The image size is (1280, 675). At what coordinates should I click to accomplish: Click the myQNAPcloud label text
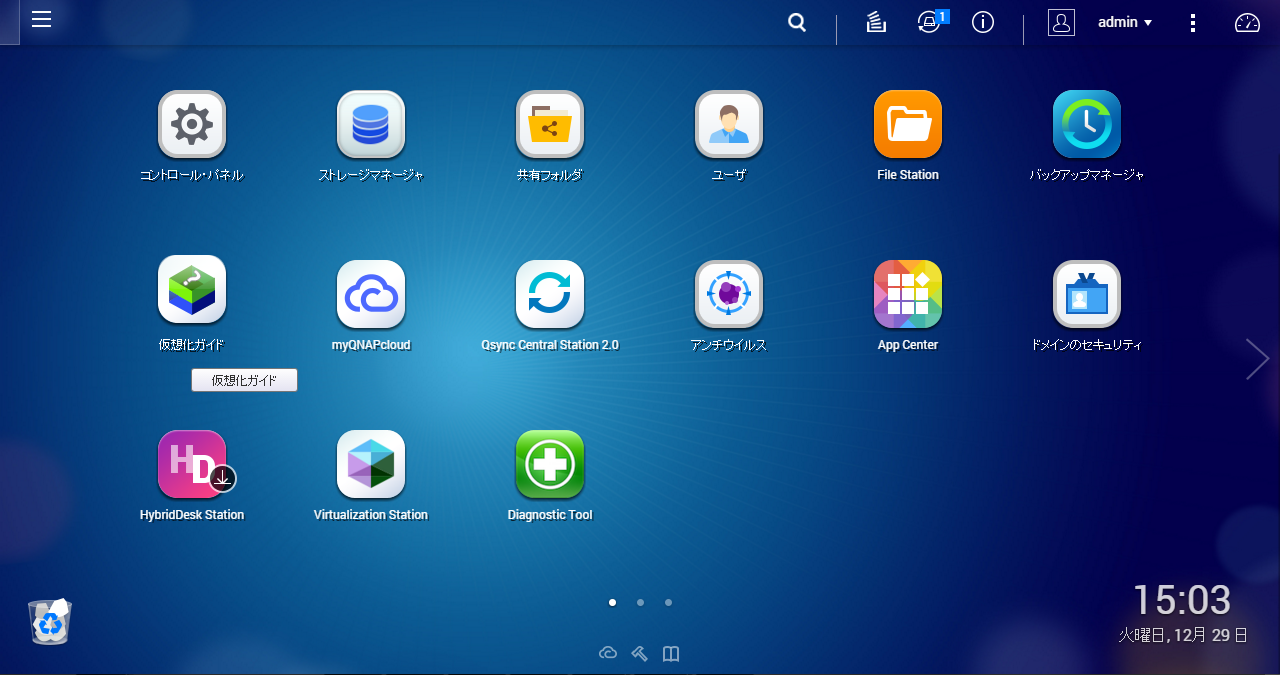pyautogui.click(x=371, y=345)
